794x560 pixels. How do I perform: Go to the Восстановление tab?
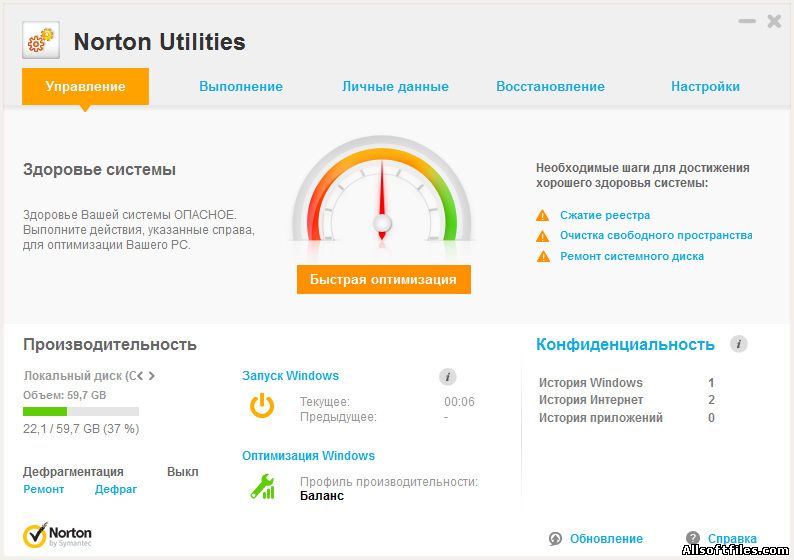tap(550, 86)
